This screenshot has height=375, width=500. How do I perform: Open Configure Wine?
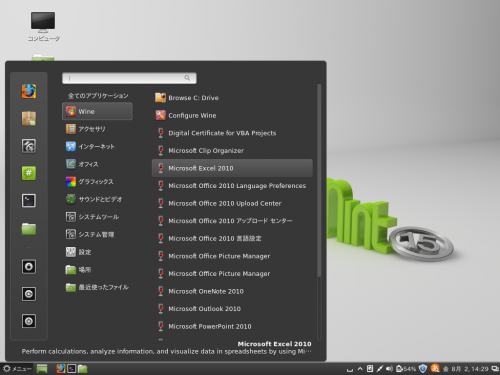coord(232,115)
